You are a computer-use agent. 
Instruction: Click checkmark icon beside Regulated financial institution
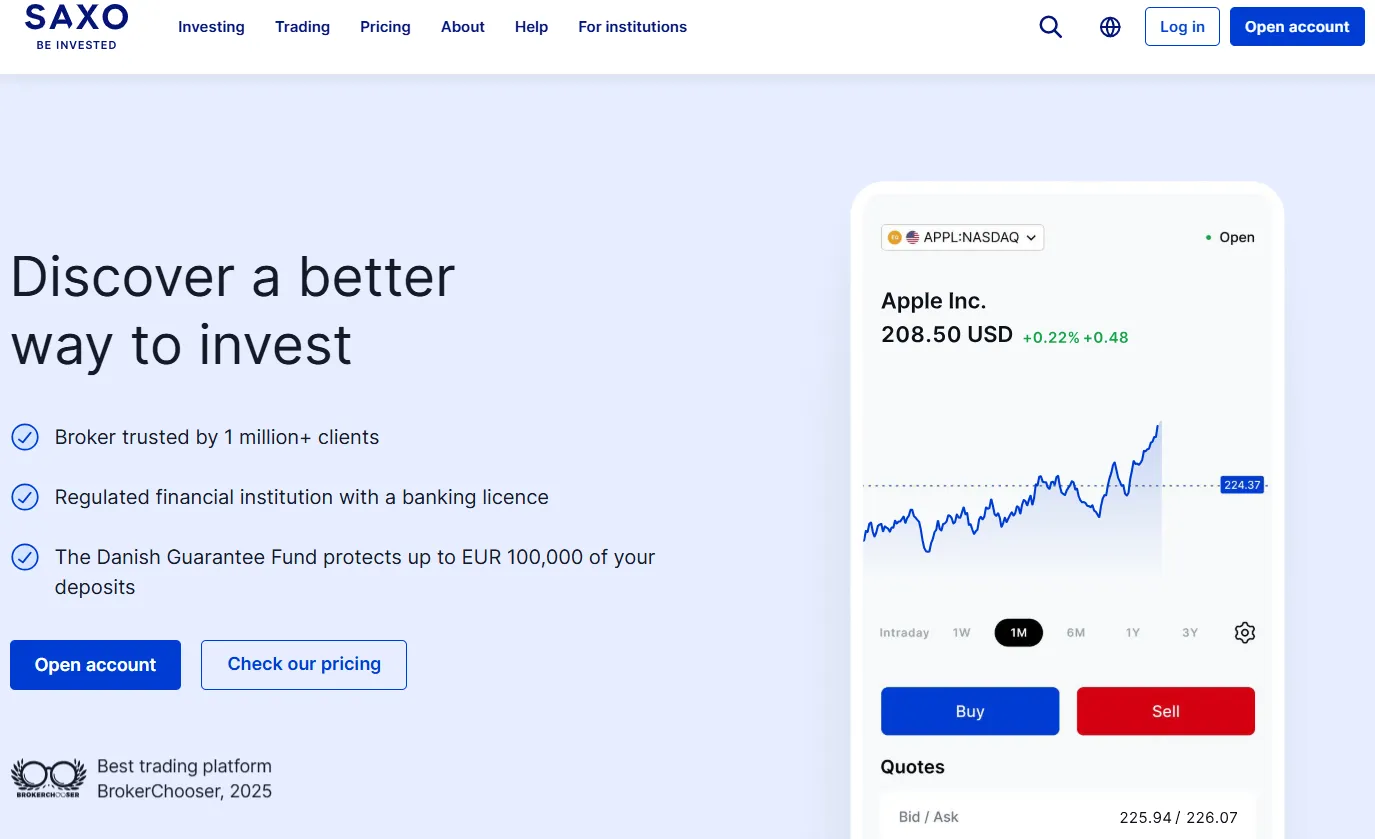[x=25, y=497]
